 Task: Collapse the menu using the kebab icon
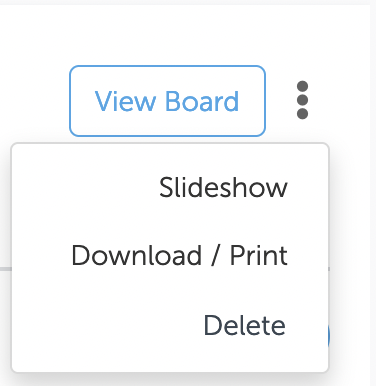[x=302, y=100]
